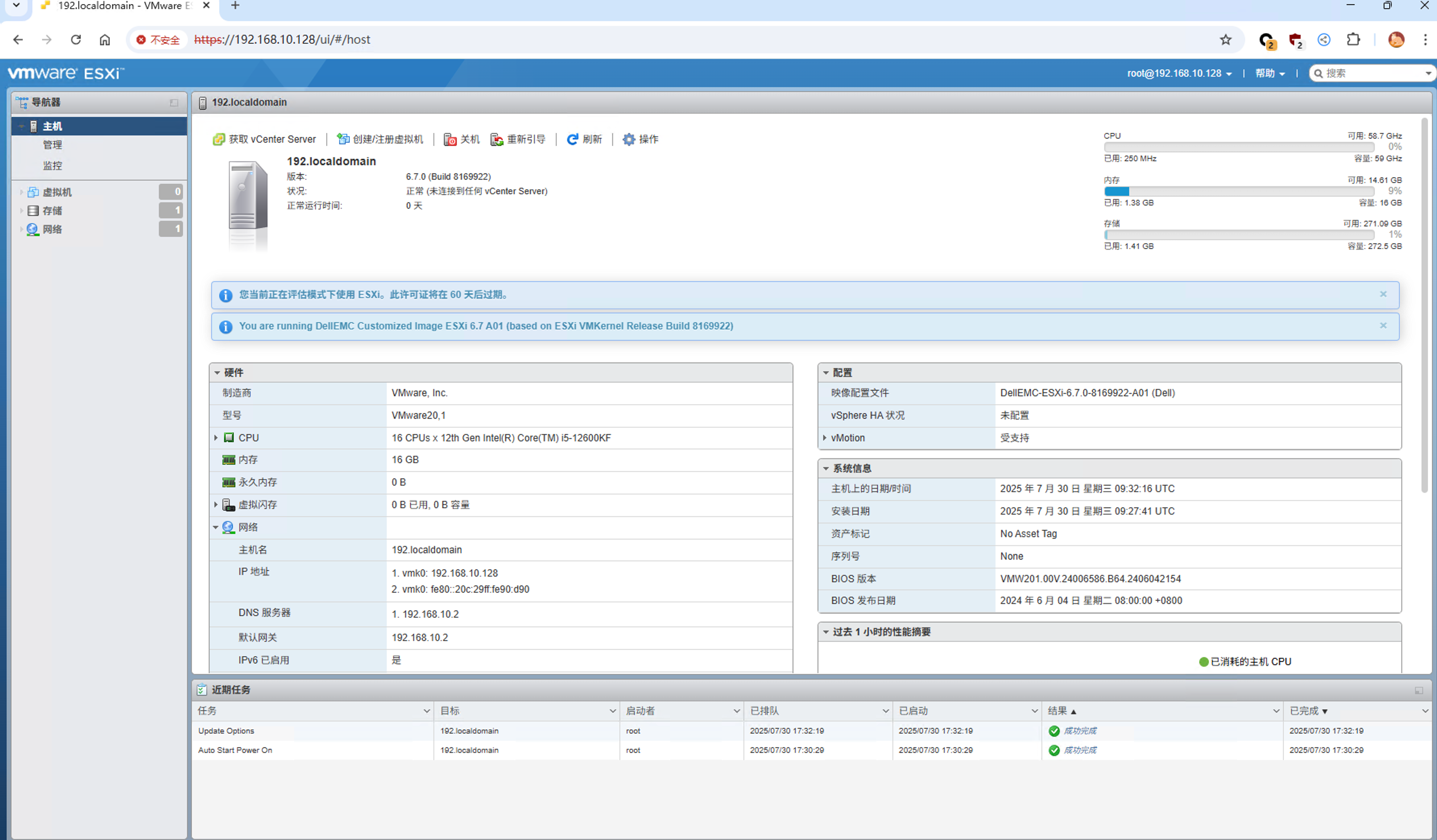The image size is (1437, 840).
Task: Collapse the Hardware (硬件) section
Action: pos(217,373)
